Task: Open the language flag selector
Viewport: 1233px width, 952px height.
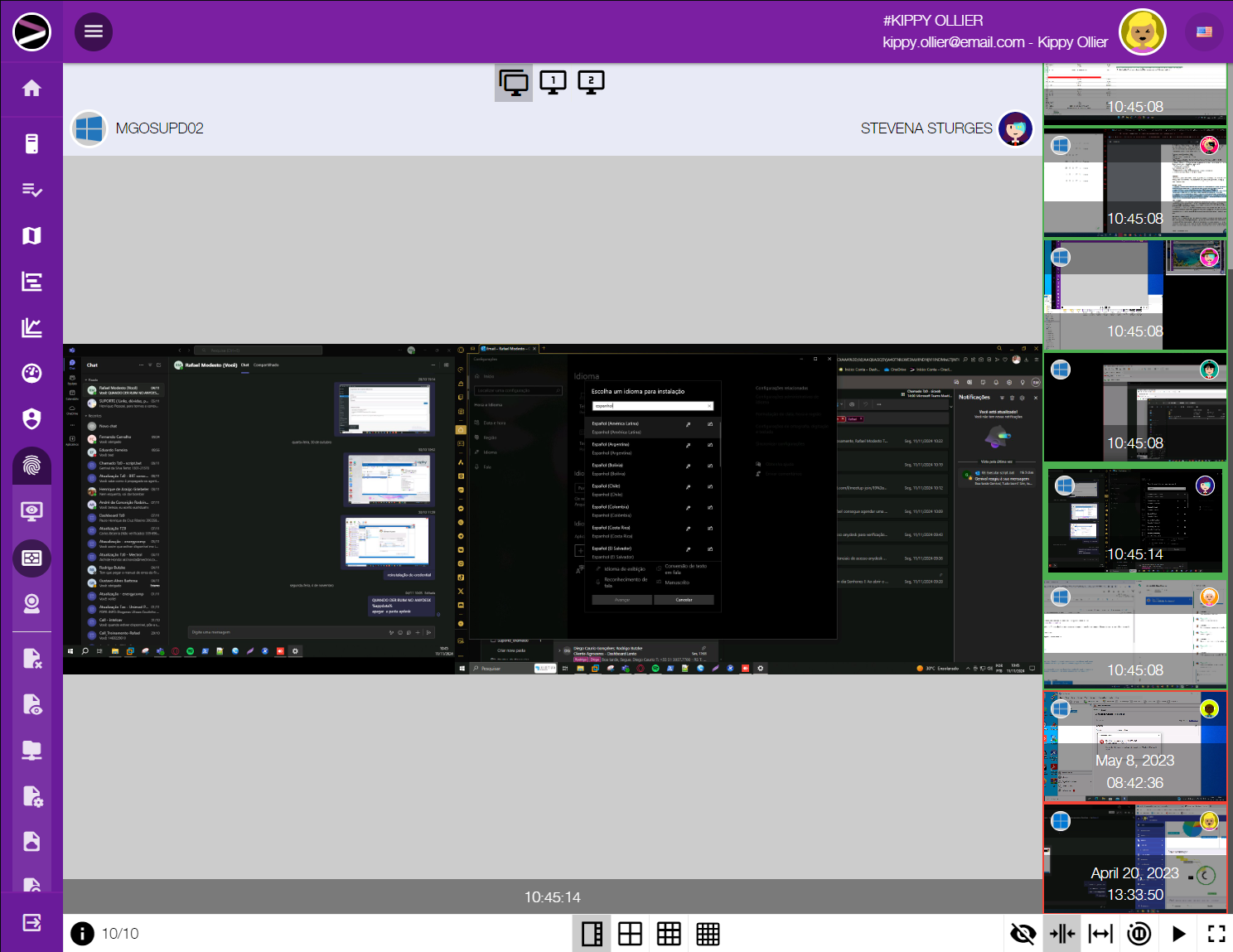Action: [1204, 31]
